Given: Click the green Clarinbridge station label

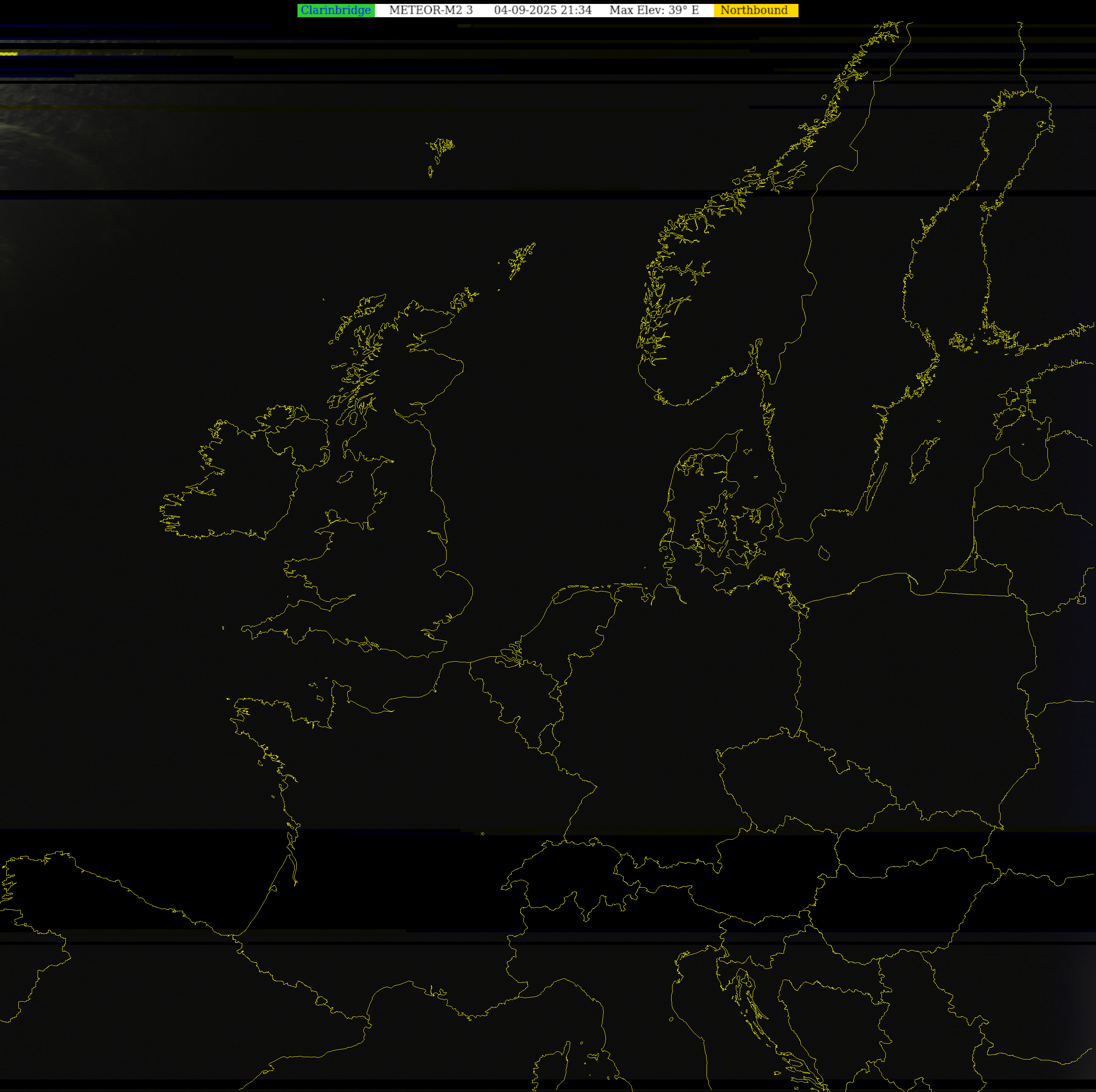Looking at the screenshot, I should coord(336,10).
